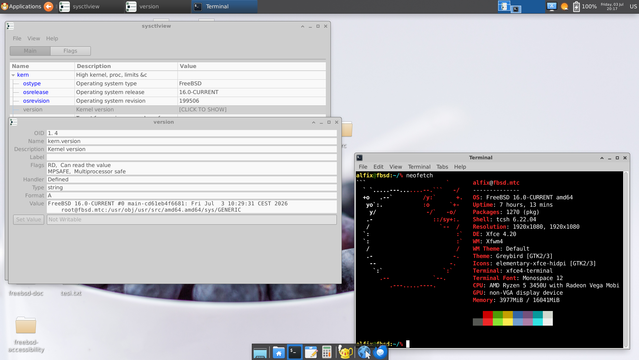Click the version window title icon
The height and width of the screenshot is (360, 639).
[x=13, y=122]
